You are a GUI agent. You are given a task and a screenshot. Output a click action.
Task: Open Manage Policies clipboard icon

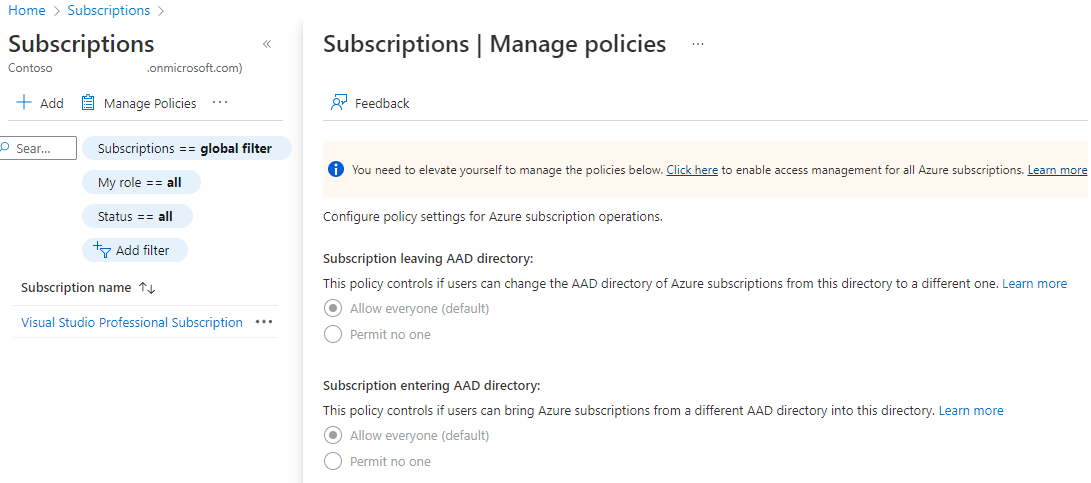coord(88,103)
